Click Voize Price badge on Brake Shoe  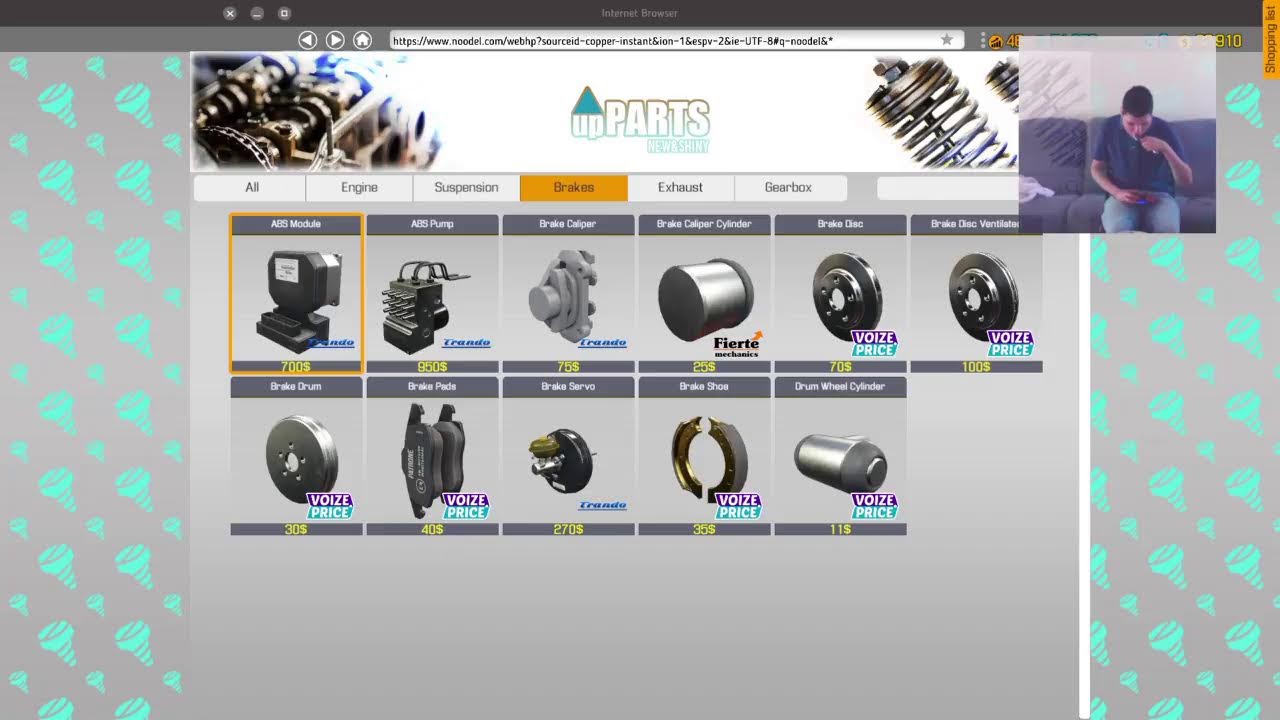pos(738,506)
